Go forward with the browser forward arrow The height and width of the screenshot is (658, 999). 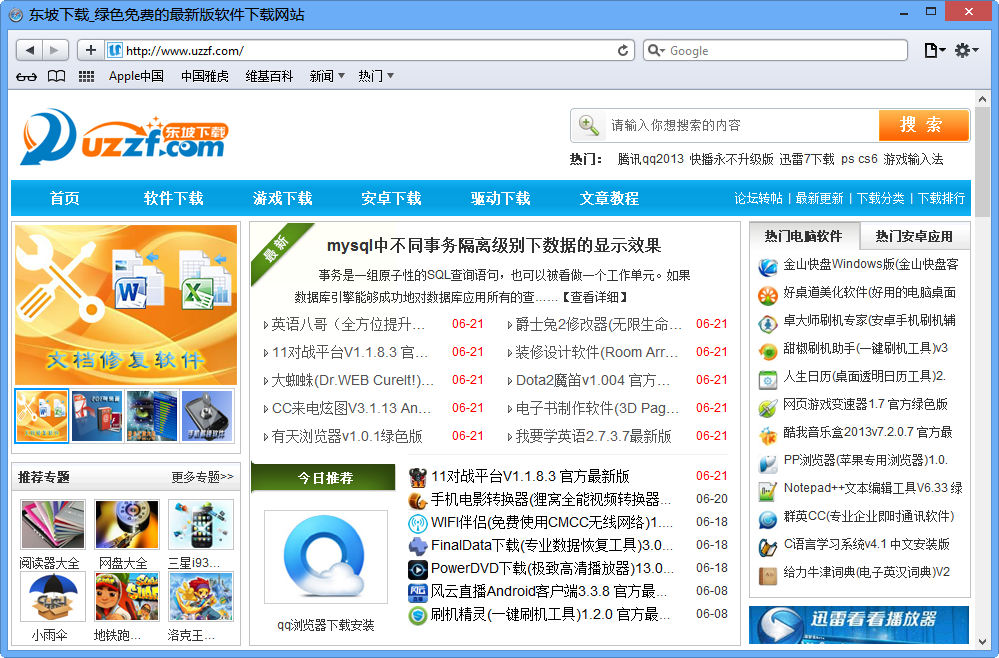point(55,50)
